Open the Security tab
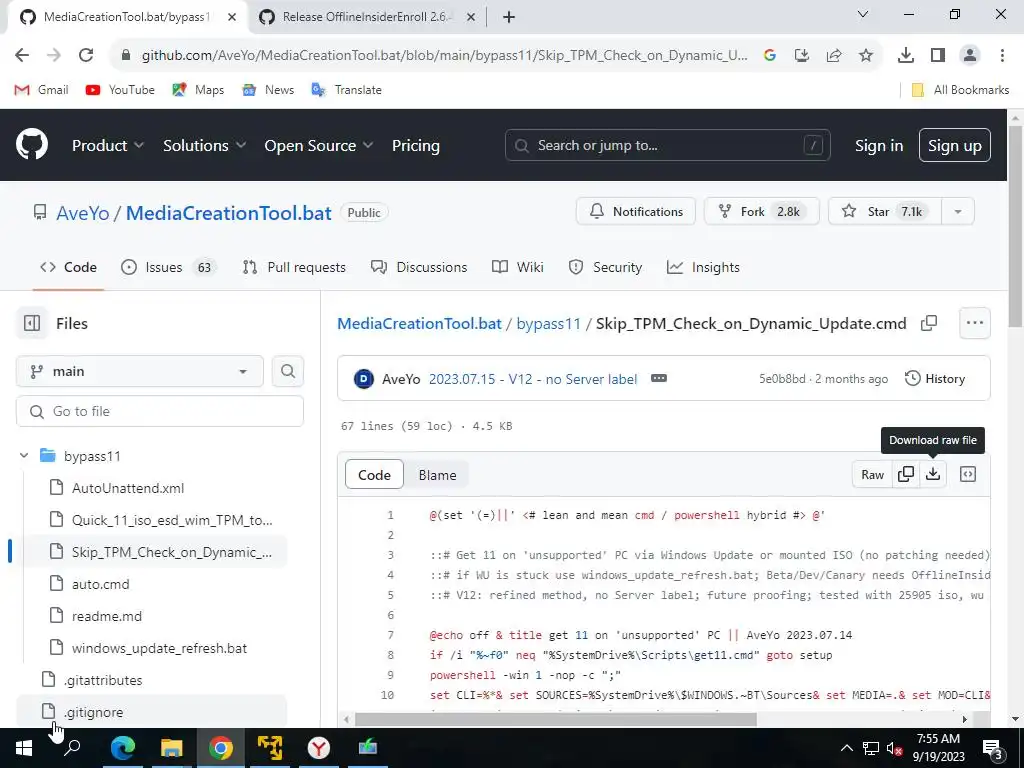 point(605,267)
